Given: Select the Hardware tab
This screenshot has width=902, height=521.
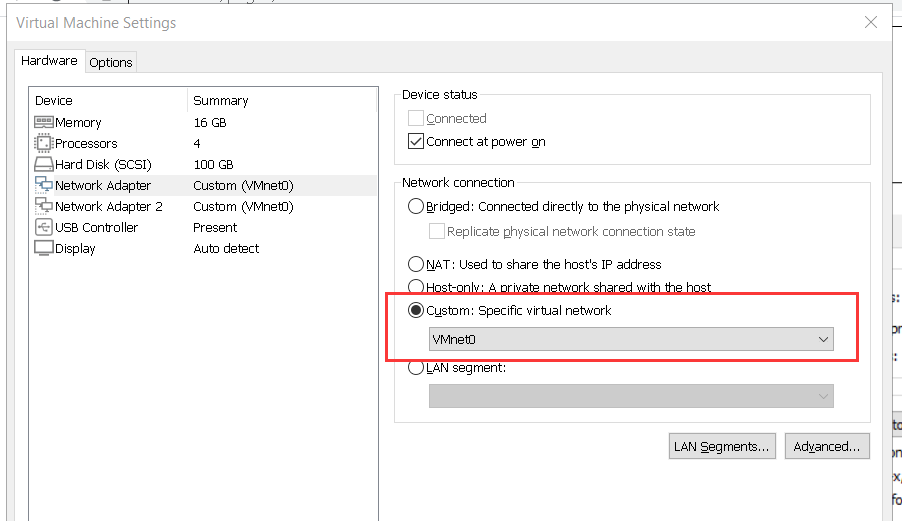Looking at the screenshot, I should pyautogui.click(x=49, y=61).
